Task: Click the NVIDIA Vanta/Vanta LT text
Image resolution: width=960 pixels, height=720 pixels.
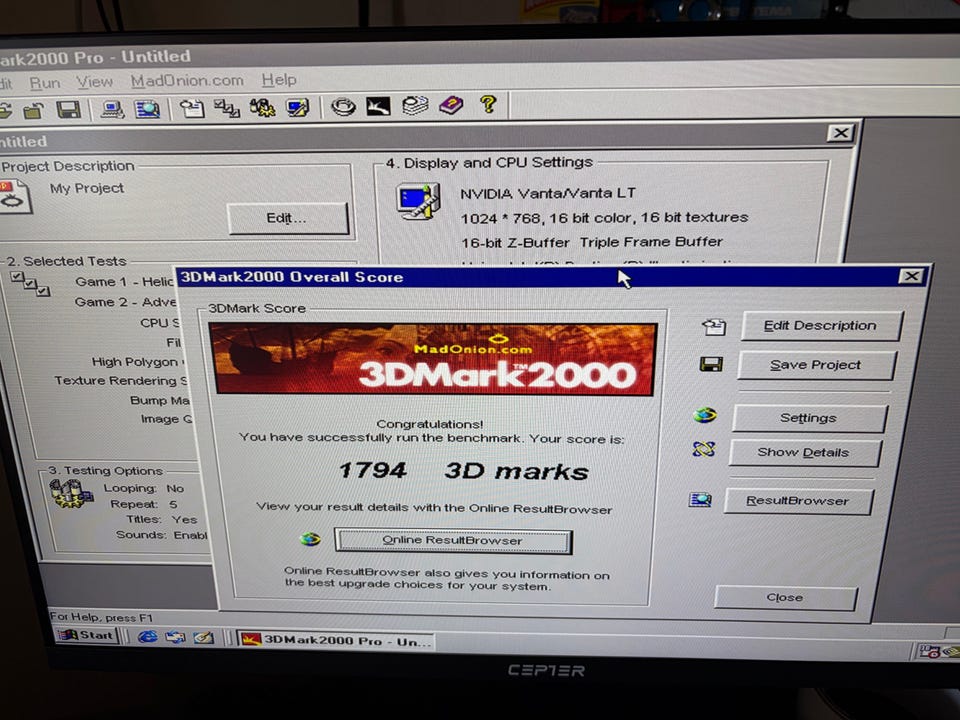Action: point(548,193)
